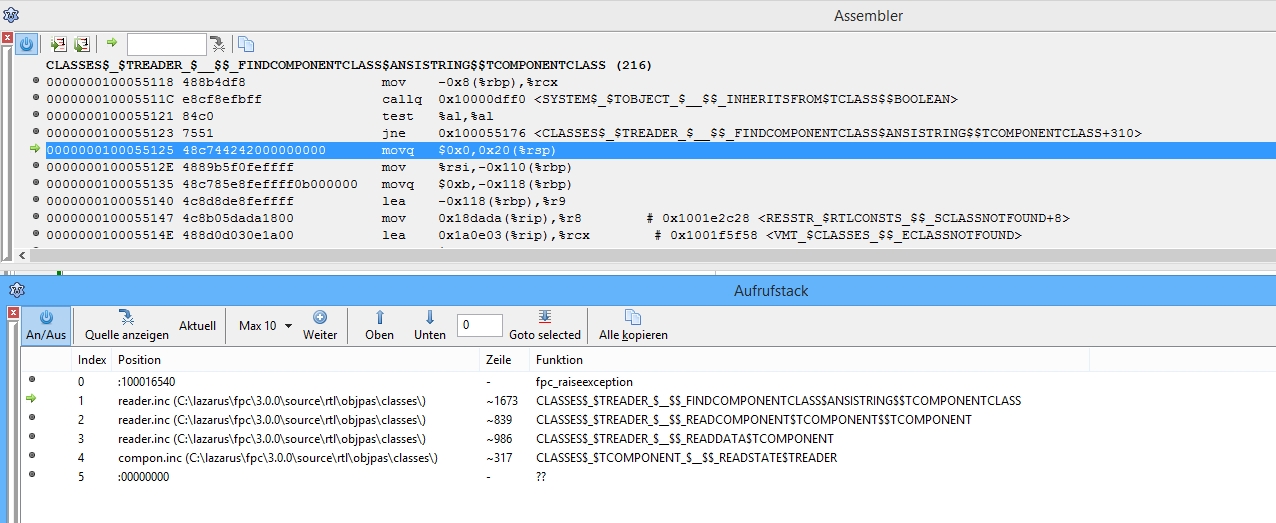Click the READDATA$TCOMPONENT function cell

pyautogui.click(x=685, y=438)
